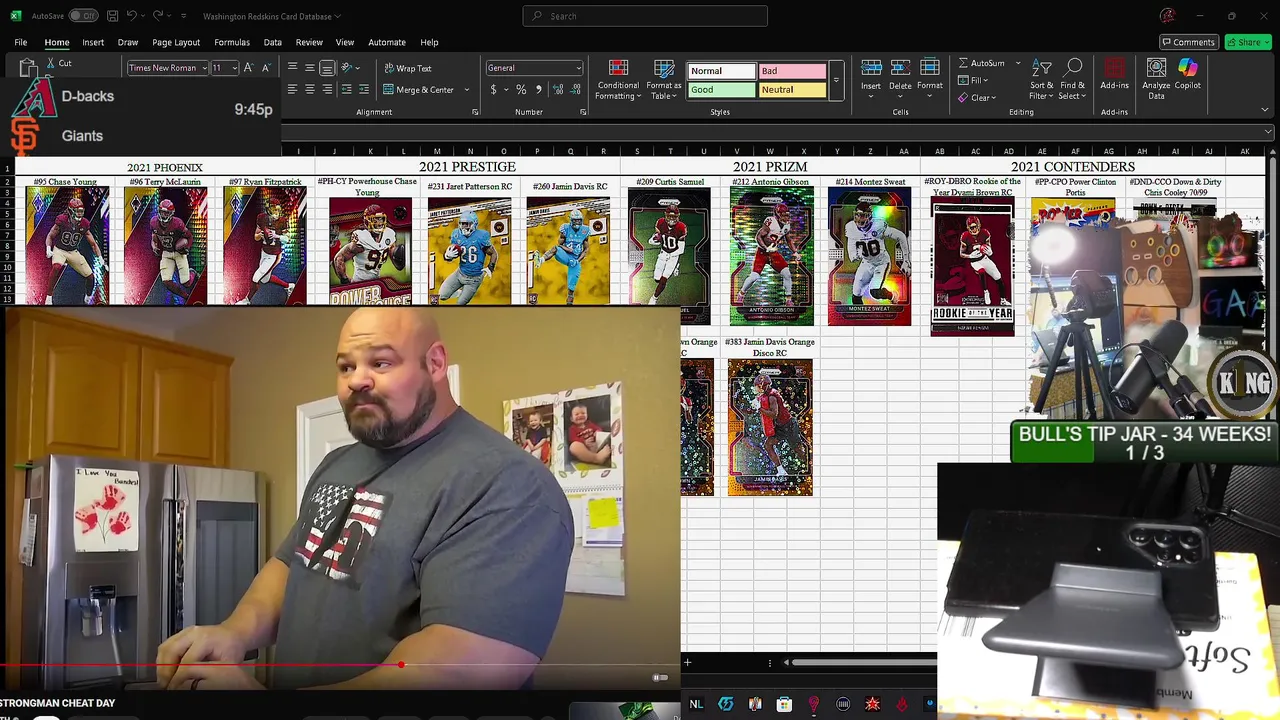1280x720 pixels.
Task: Expand the cell Styles gallery
Action: 836,80
